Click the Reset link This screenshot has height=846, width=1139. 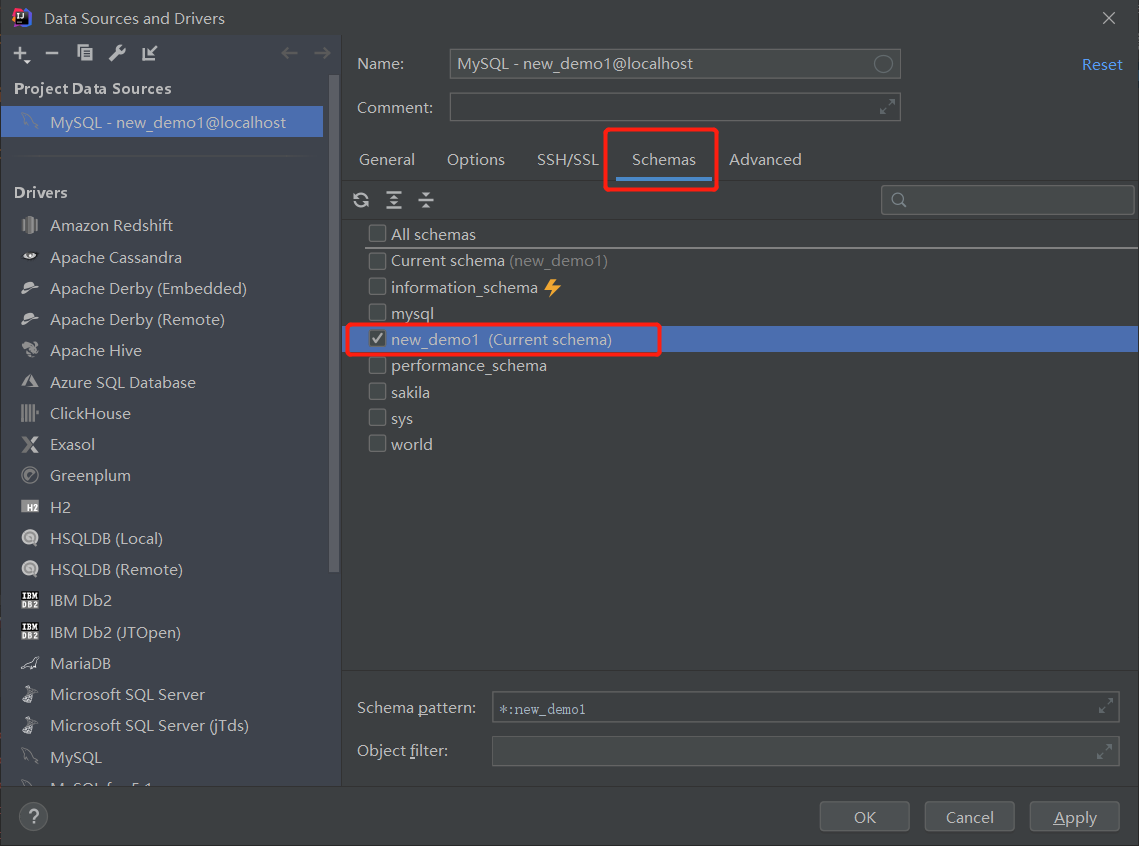point(1101,64)
